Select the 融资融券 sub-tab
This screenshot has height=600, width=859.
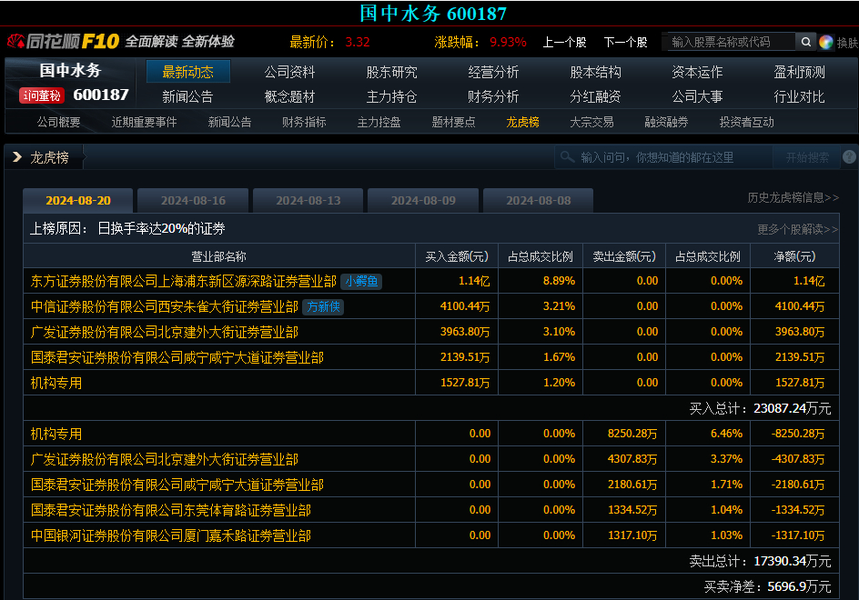pyautogui.click(x=666, y=122)
